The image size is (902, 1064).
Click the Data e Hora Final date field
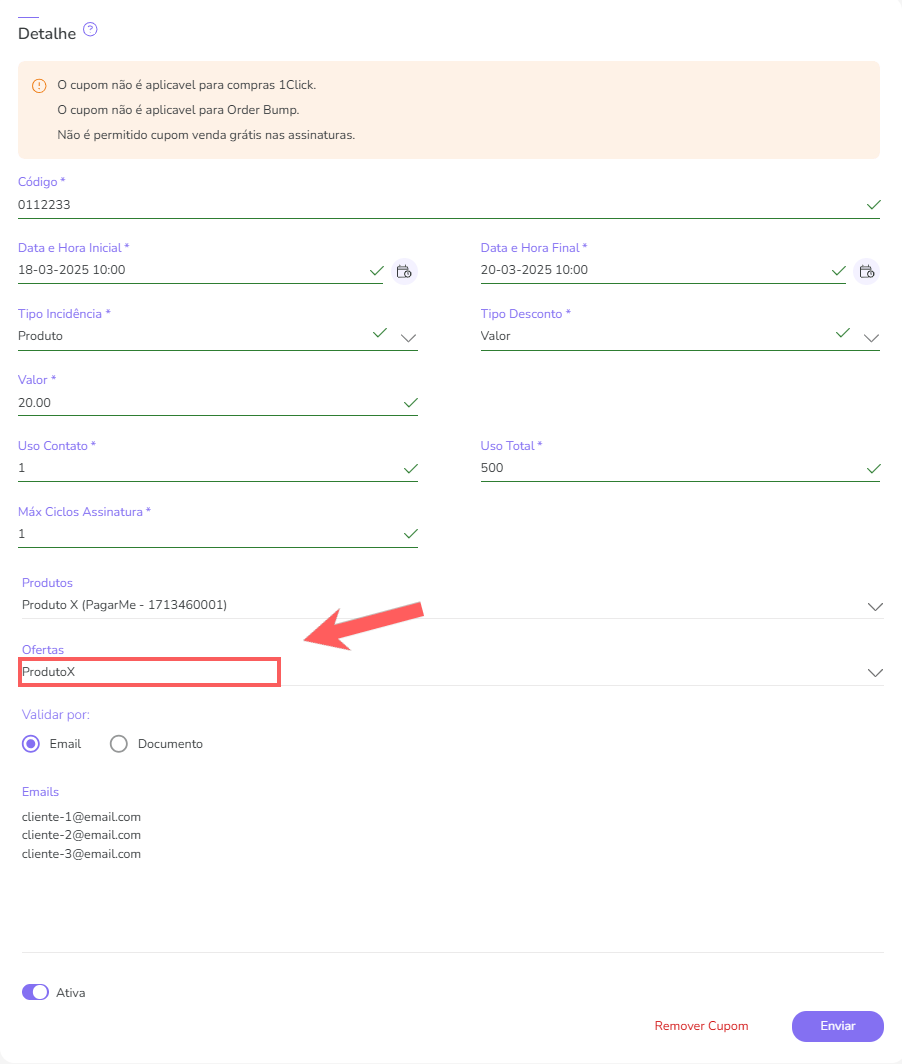coord(650,271)
